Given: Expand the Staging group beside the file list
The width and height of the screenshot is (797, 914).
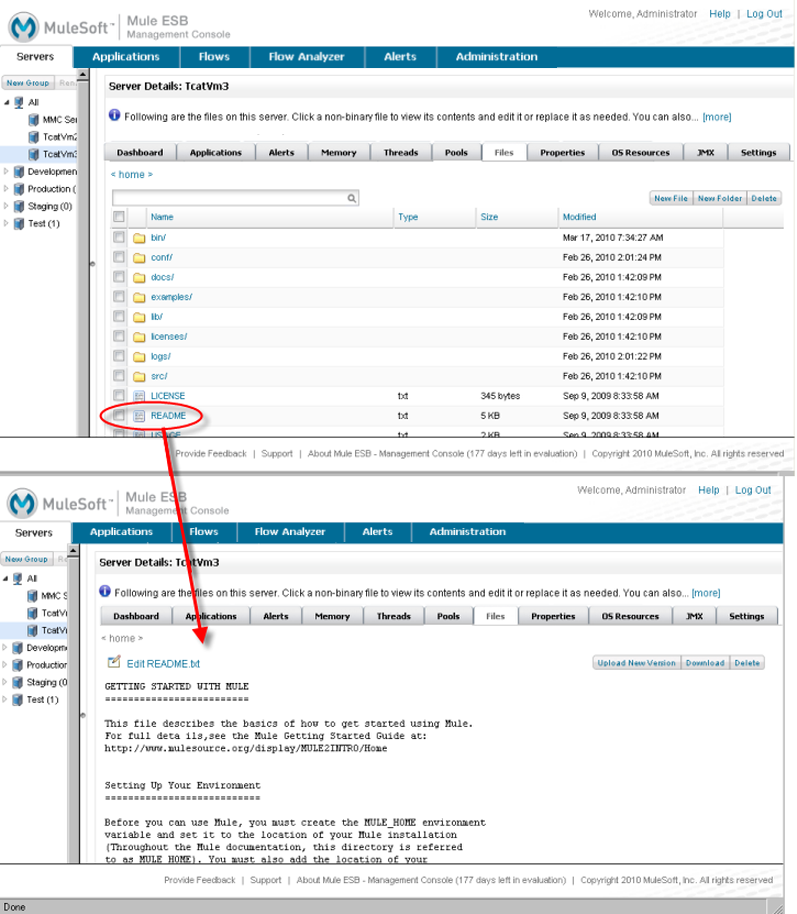Looking at the screenshot, I should tap(7, 206).
